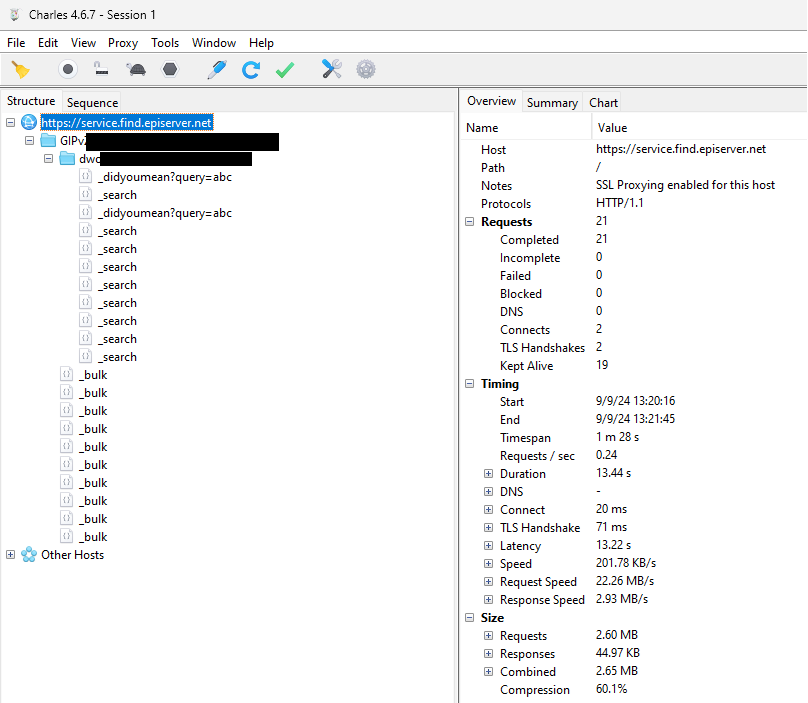The image size is (808, 703).
Task: Toggle throttling with the turtle icon
Action: (x=136, y=69)
